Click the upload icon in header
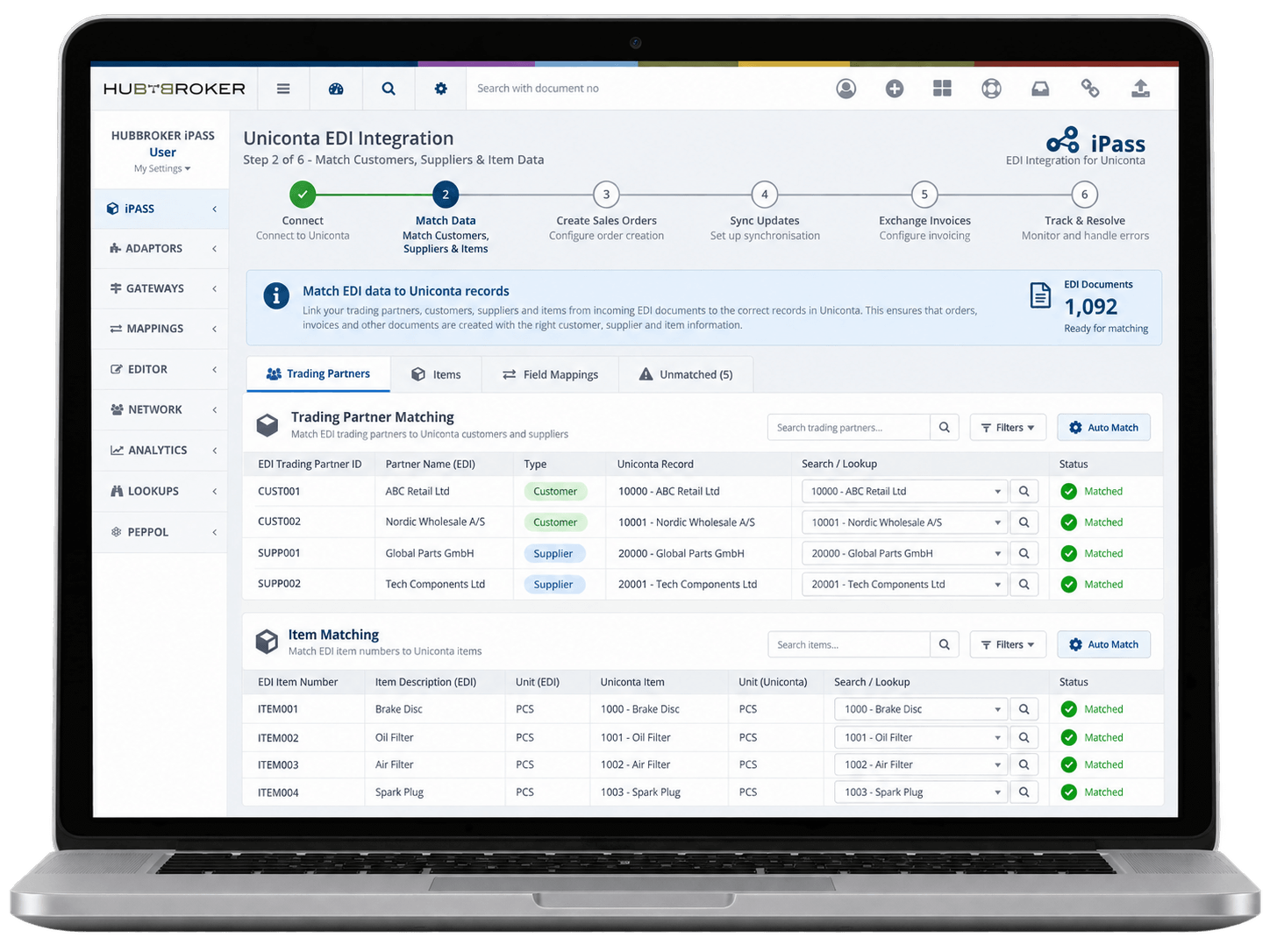Viewport: 1270px width, 952px height. [x=1140, y=89]
